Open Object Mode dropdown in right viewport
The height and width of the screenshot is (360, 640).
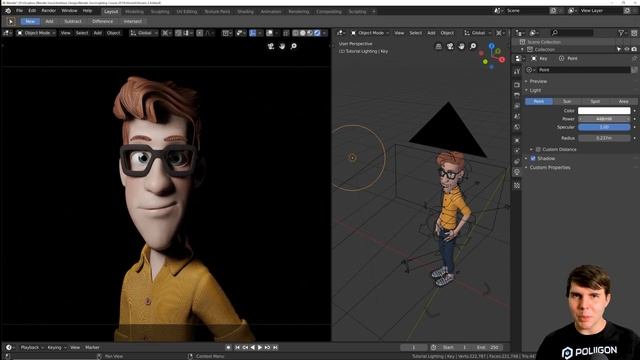point(370,33)
